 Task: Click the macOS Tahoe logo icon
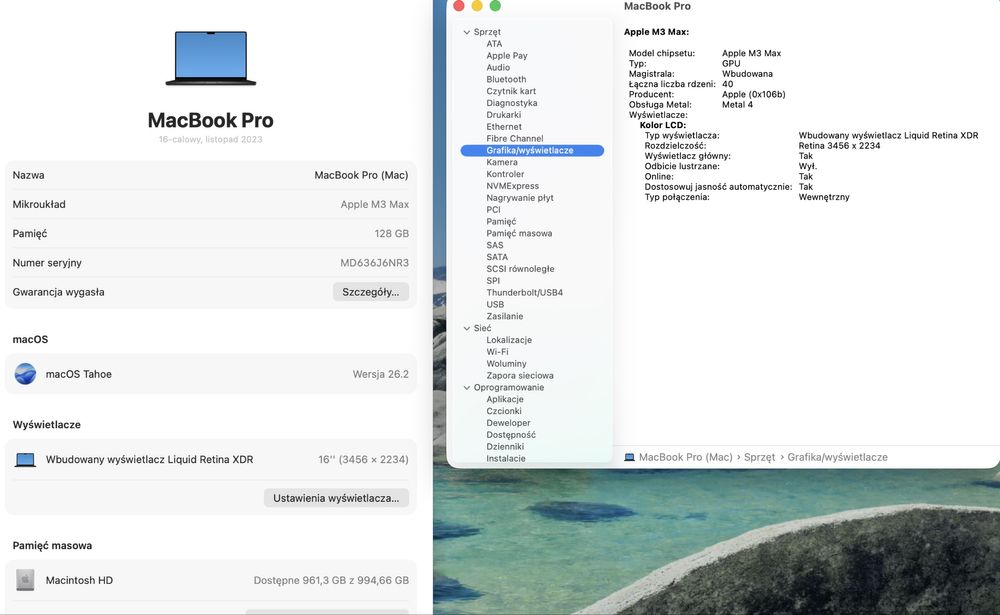[26, 374]
